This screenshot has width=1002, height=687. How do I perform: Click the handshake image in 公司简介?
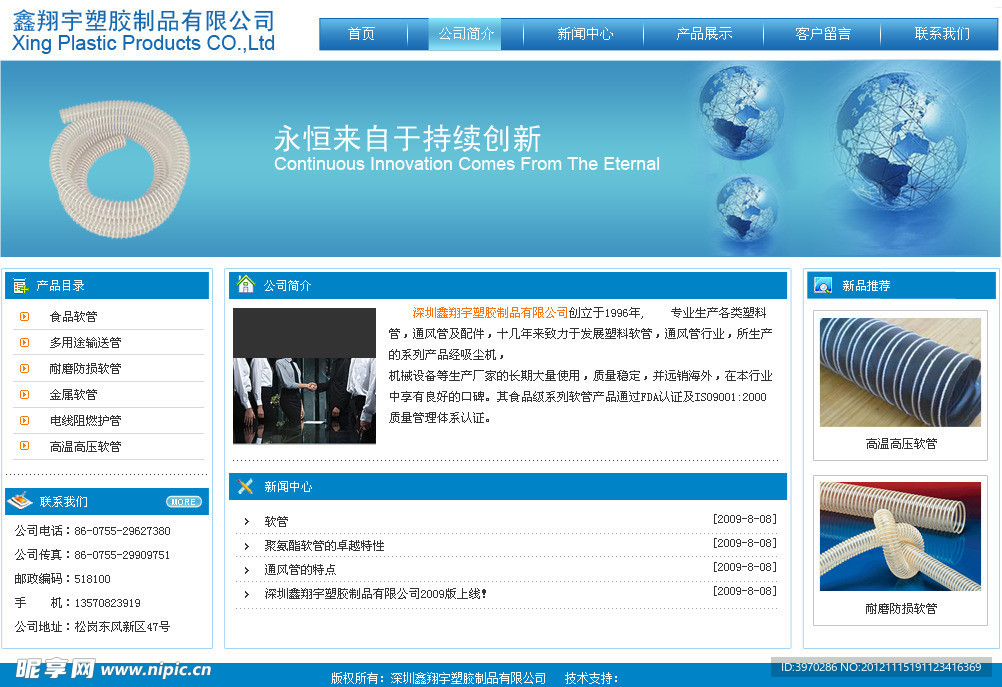(x=304, y=376)
